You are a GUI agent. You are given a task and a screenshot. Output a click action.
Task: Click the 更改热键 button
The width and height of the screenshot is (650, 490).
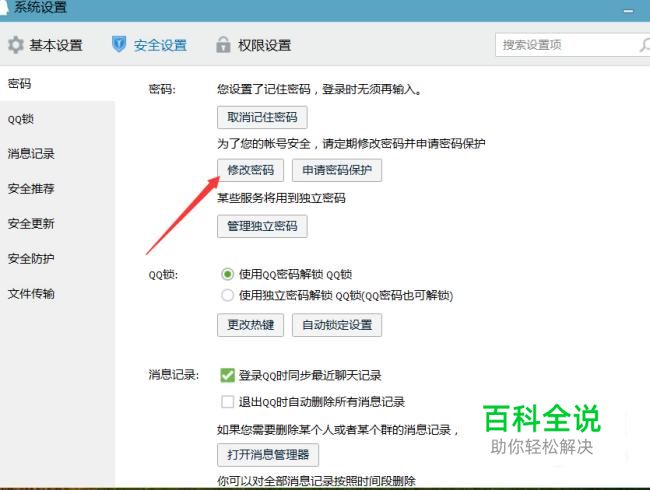[x=250, y=325]
